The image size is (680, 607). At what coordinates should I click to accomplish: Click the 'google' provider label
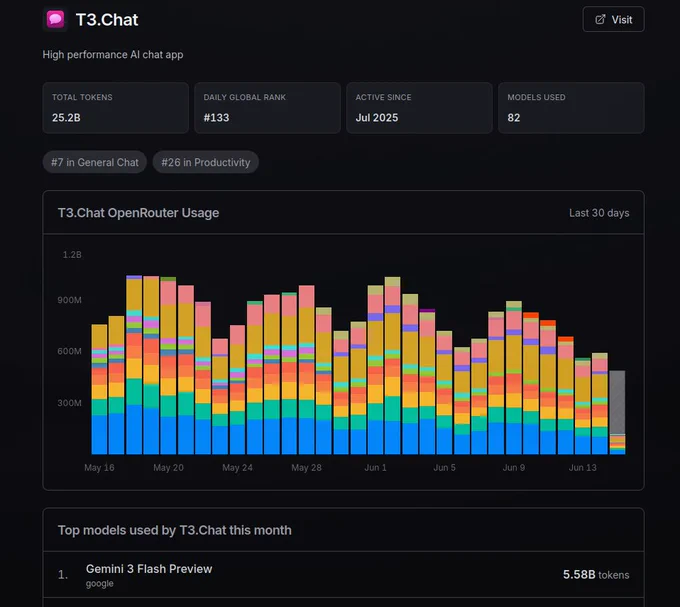[100, 584]
